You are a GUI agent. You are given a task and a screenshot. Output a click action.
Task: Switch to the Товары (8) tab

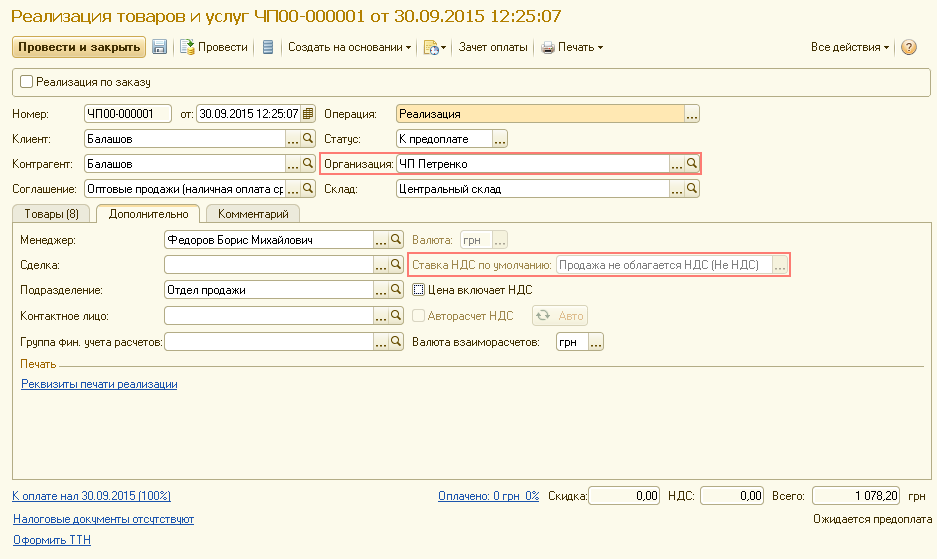coord(51,214)
